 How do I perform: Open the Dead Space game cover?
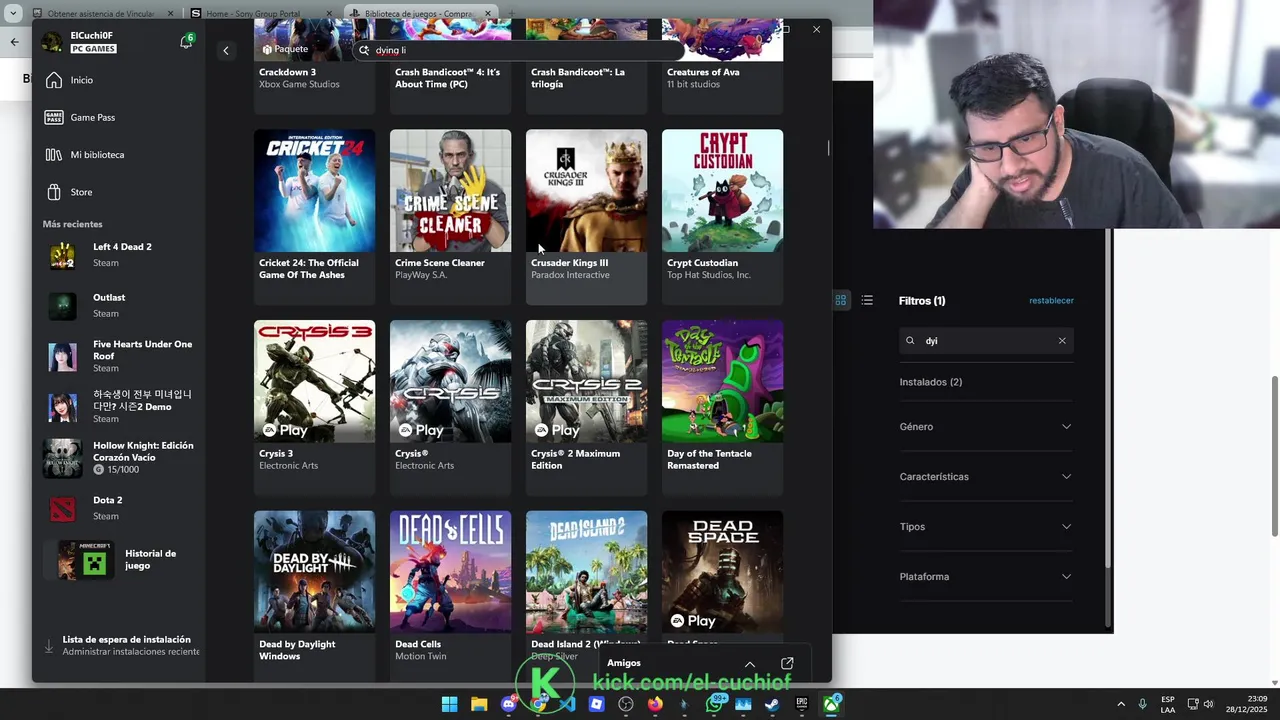click(x=722, y=572)
